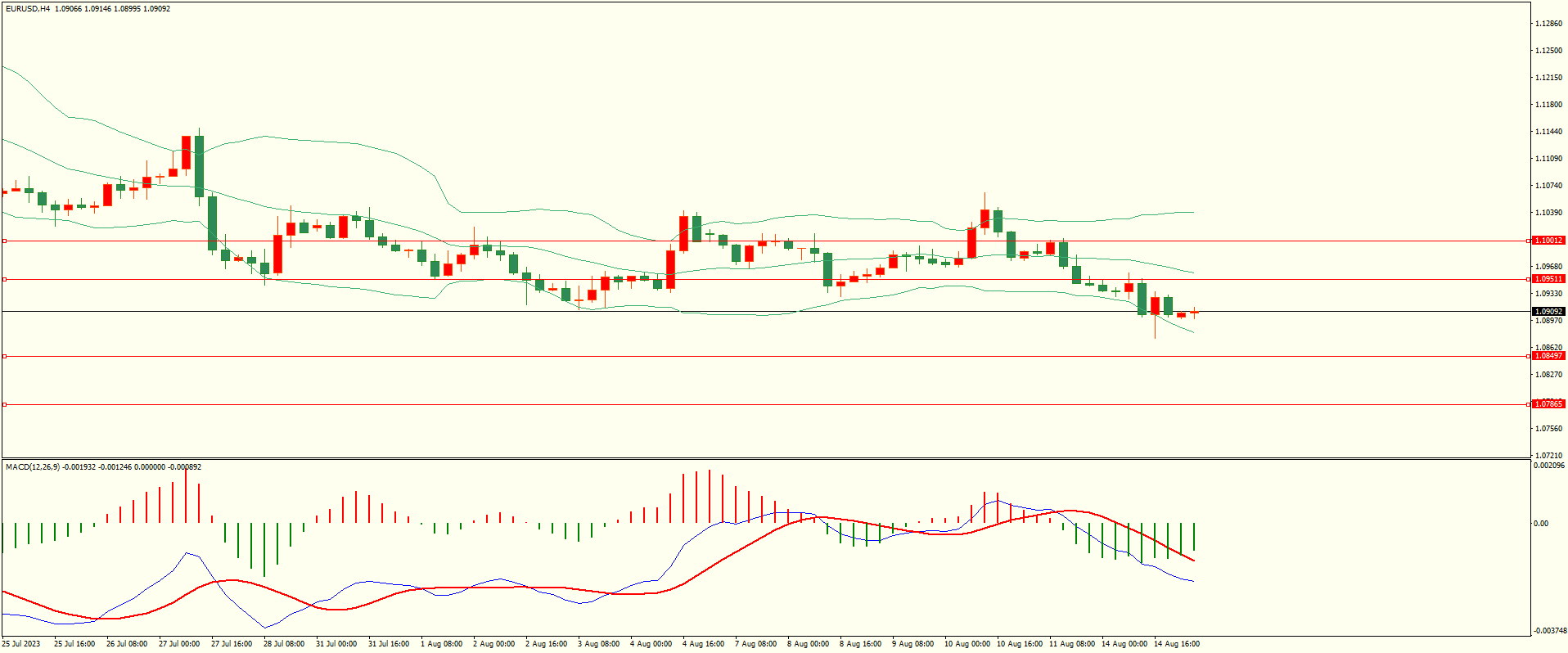Screen dimensions: 1568x653
Task: Click the black current price label 1.09092
Action: click(1548, 312)
